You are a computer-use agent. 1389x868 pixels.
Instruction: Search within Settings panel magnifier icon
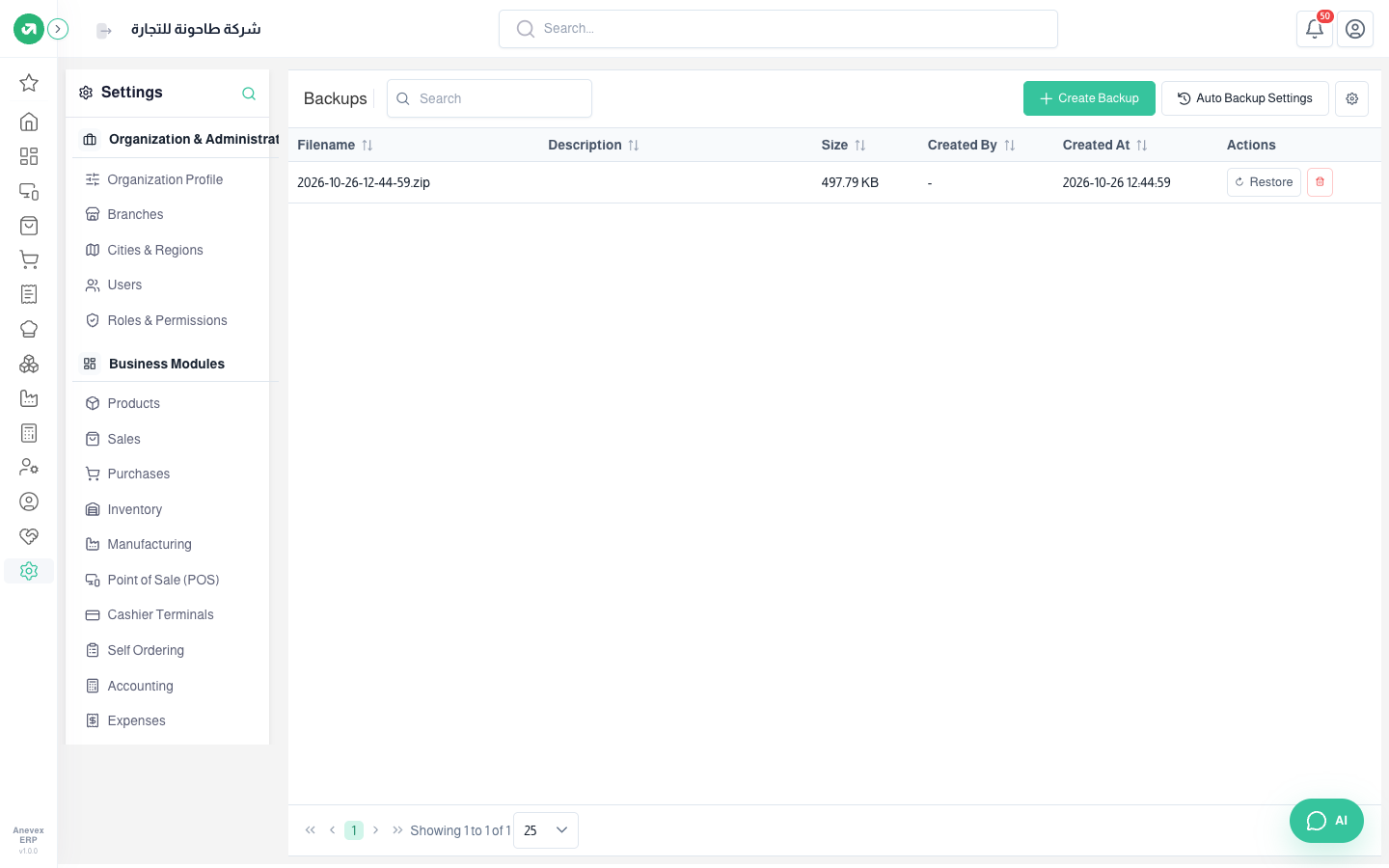coord(249,94)
